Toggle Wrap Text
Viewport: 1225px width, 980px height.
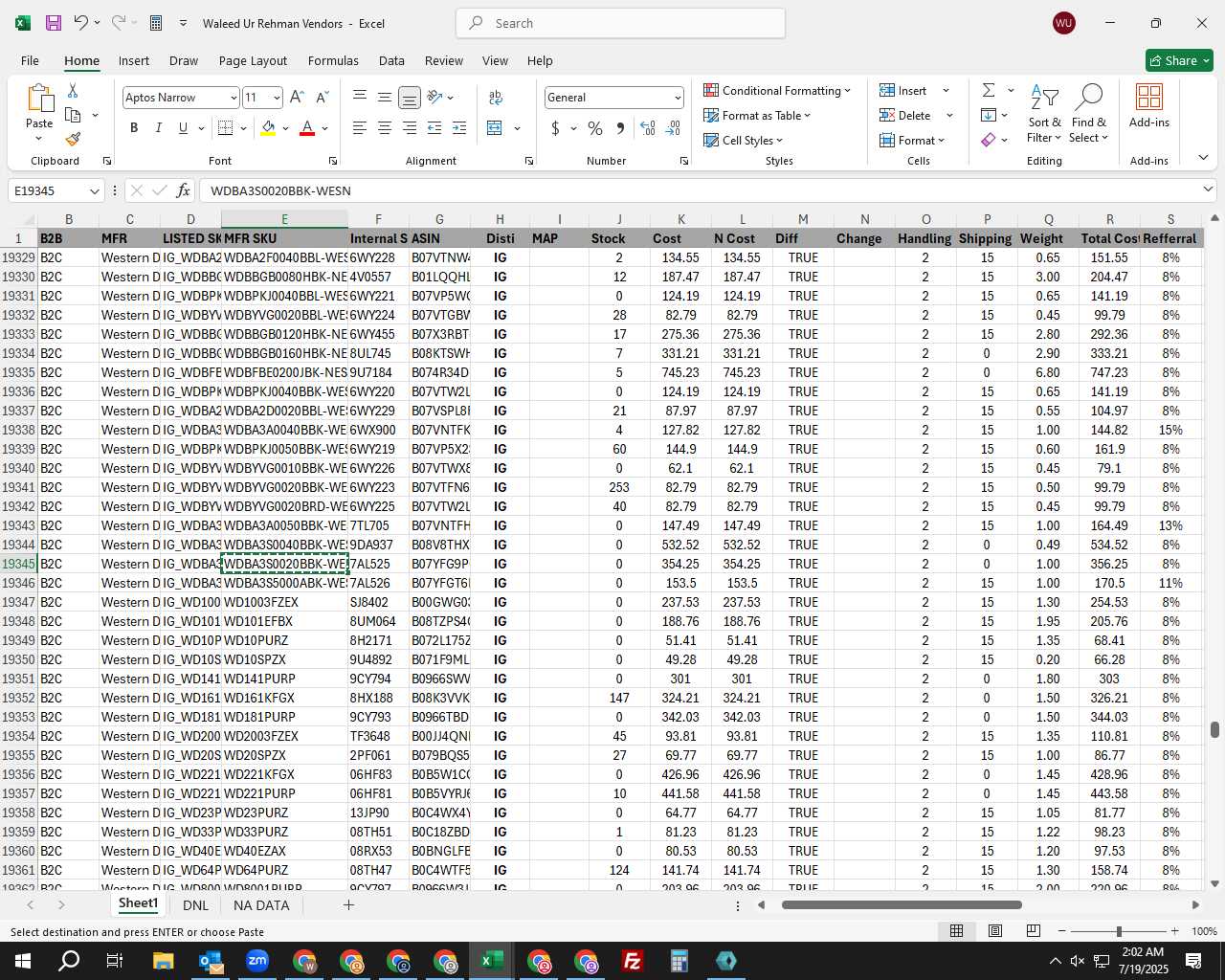point(496,98)
